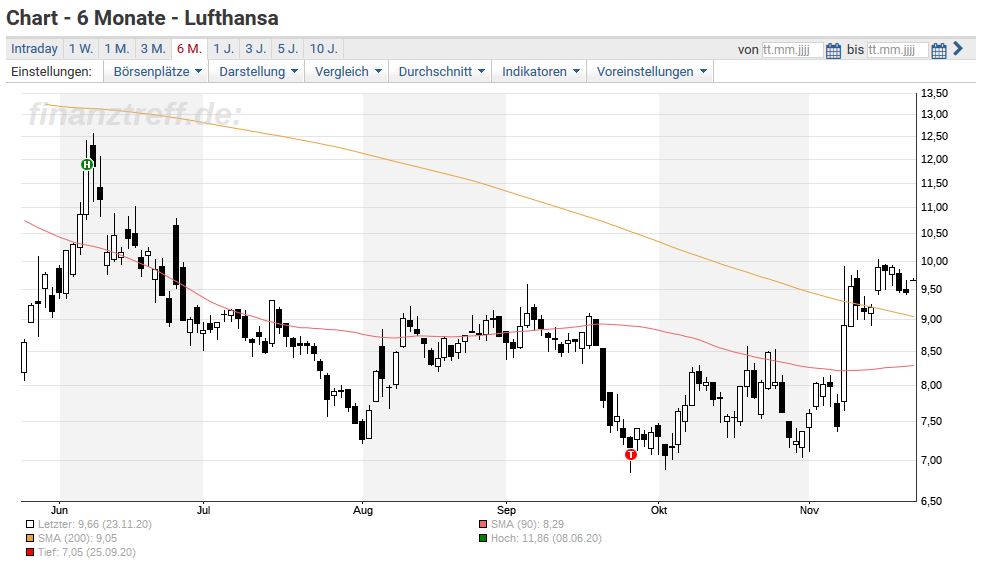Click the orange SMA (200) legend swatch
Screen dimensions: 984x568
pyautogui.click(x=29, y=538)
